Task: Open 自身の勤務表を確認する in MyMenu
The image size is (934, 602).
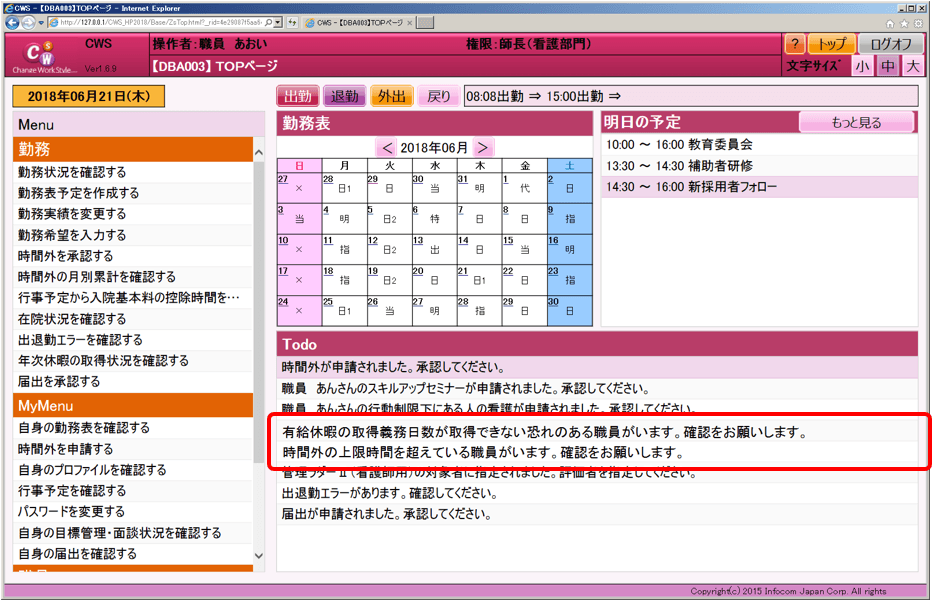Action: pos(84,428)
